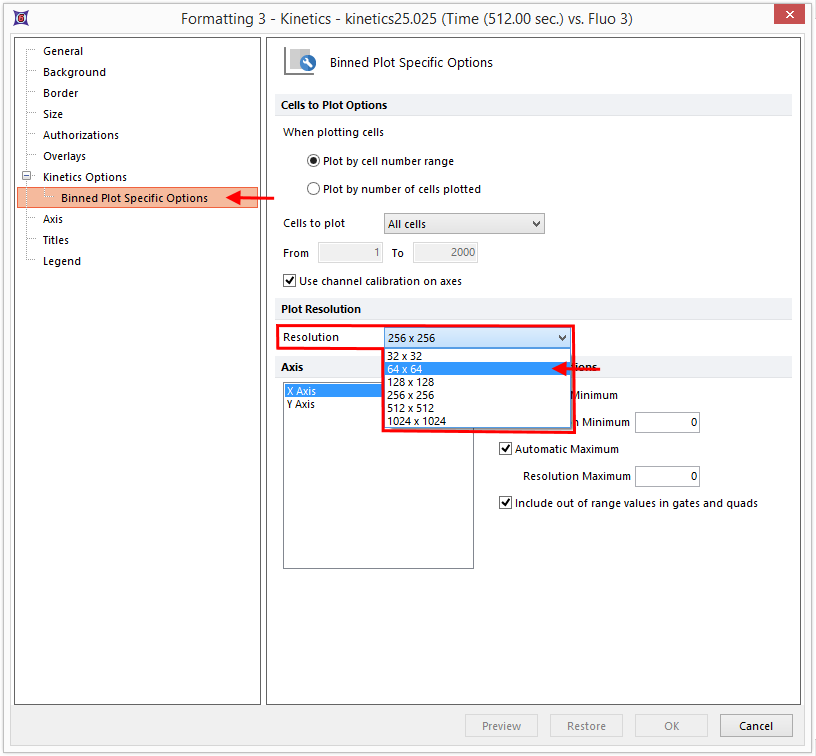The image size is (816, 756).
Task: Click the Resolution combo box arrow
Action: point(562,338)
